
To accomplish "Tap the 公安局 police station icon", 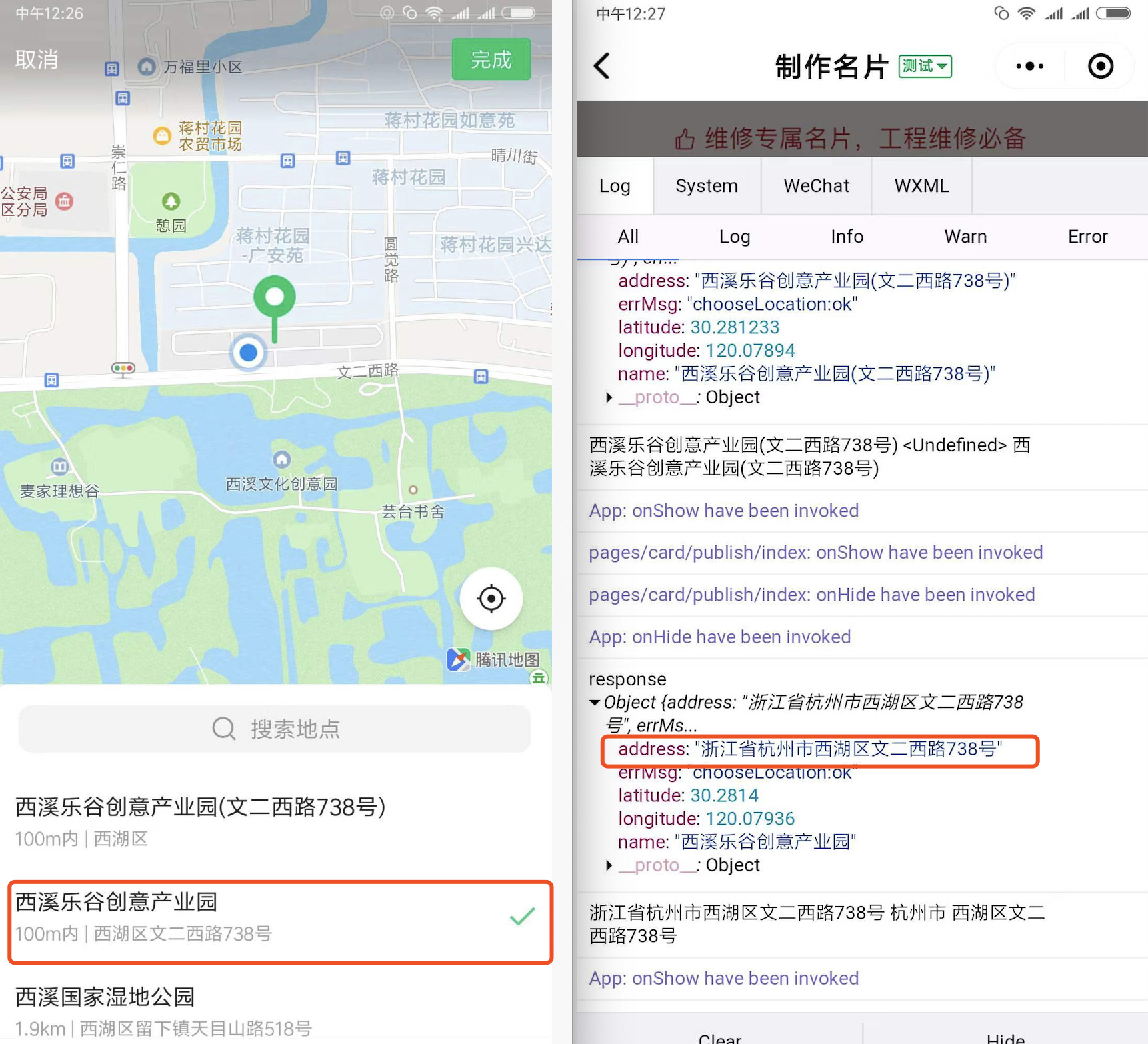I will pyautogui.click(x=64, y=201).
